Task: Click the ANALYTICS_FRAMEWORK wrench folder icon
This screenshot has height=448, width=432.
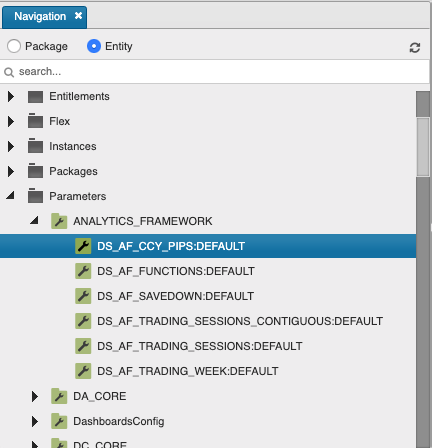Action: point(59,221)
